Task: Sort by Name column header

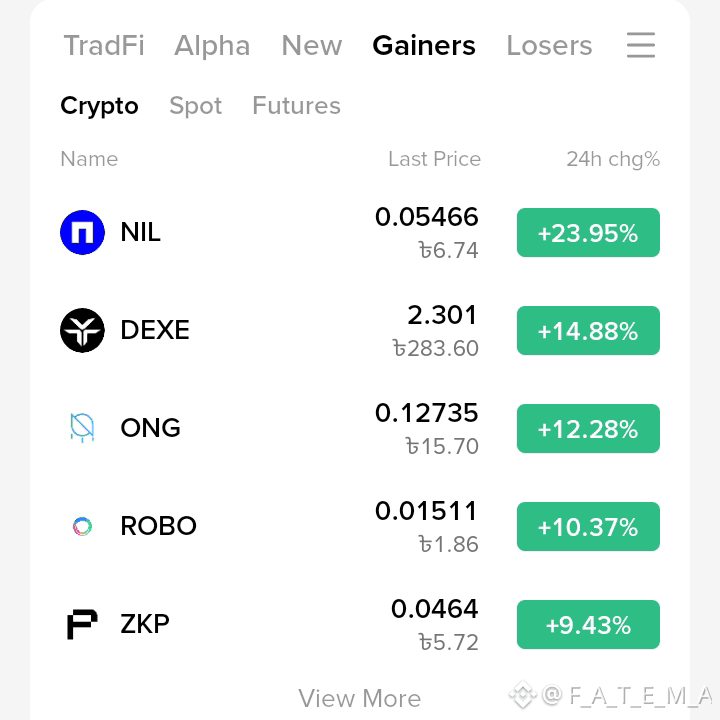Action: pyautogui.click(x=89, y=159)
